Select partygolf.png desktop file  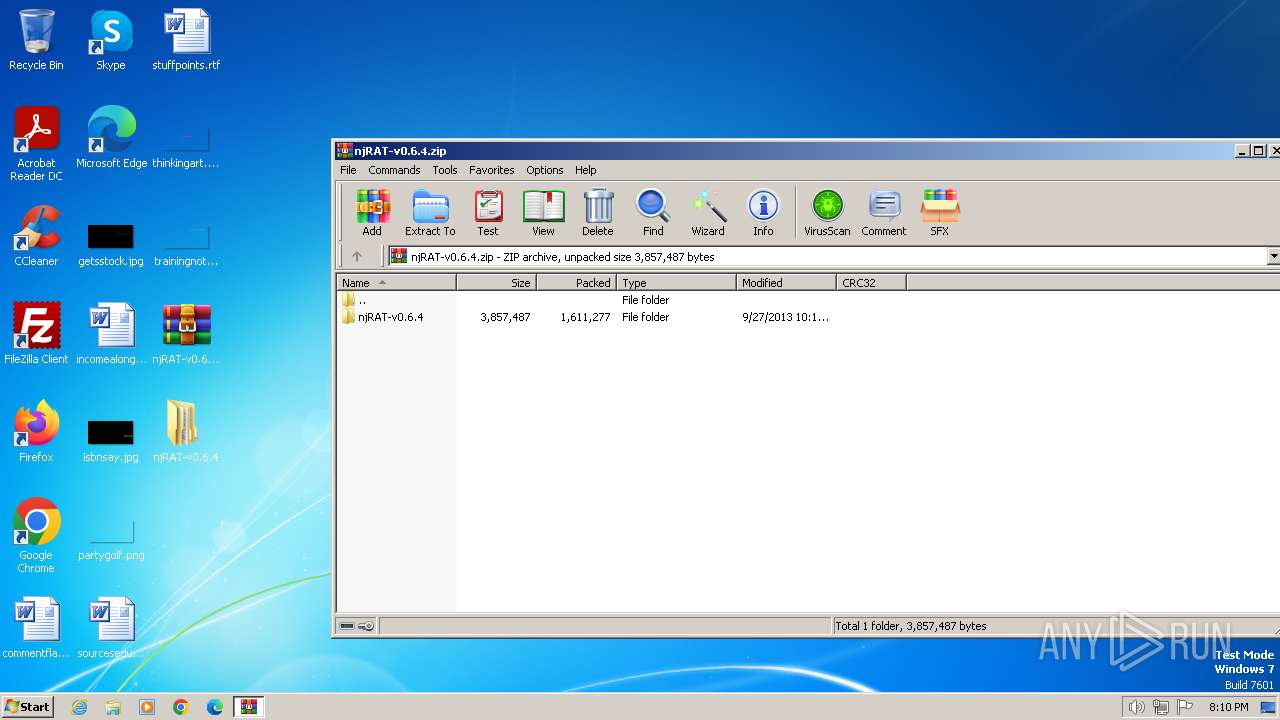pyautogui.click(x=111, y=538)
